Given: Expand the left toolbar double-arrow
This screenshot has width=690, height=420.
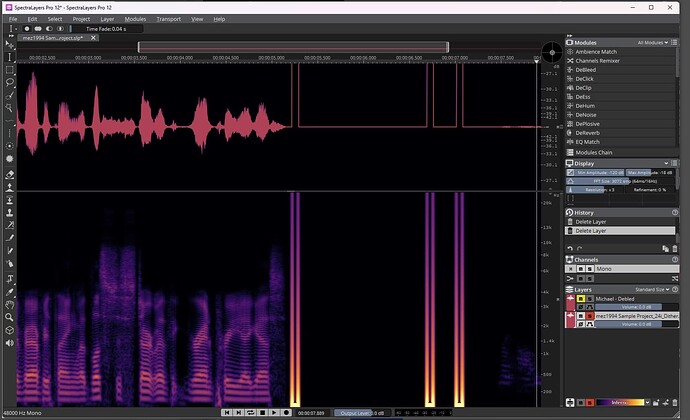Looking at the screenshot, I should click(11, 36).
